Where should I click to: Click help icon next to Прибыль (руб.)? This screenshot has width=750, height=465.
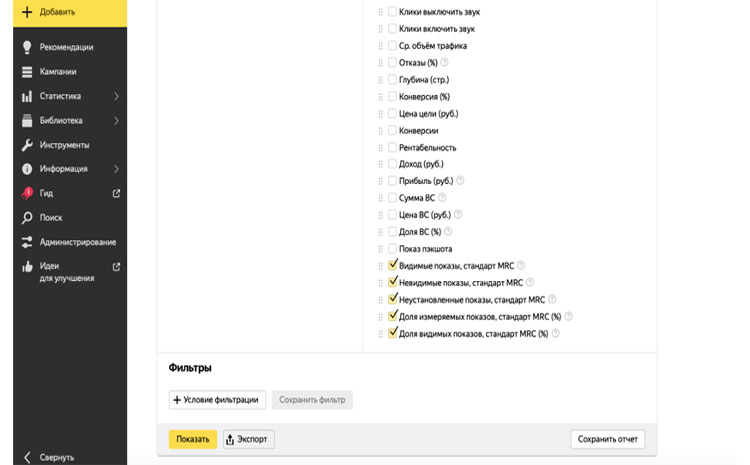(x=461, y=181)
